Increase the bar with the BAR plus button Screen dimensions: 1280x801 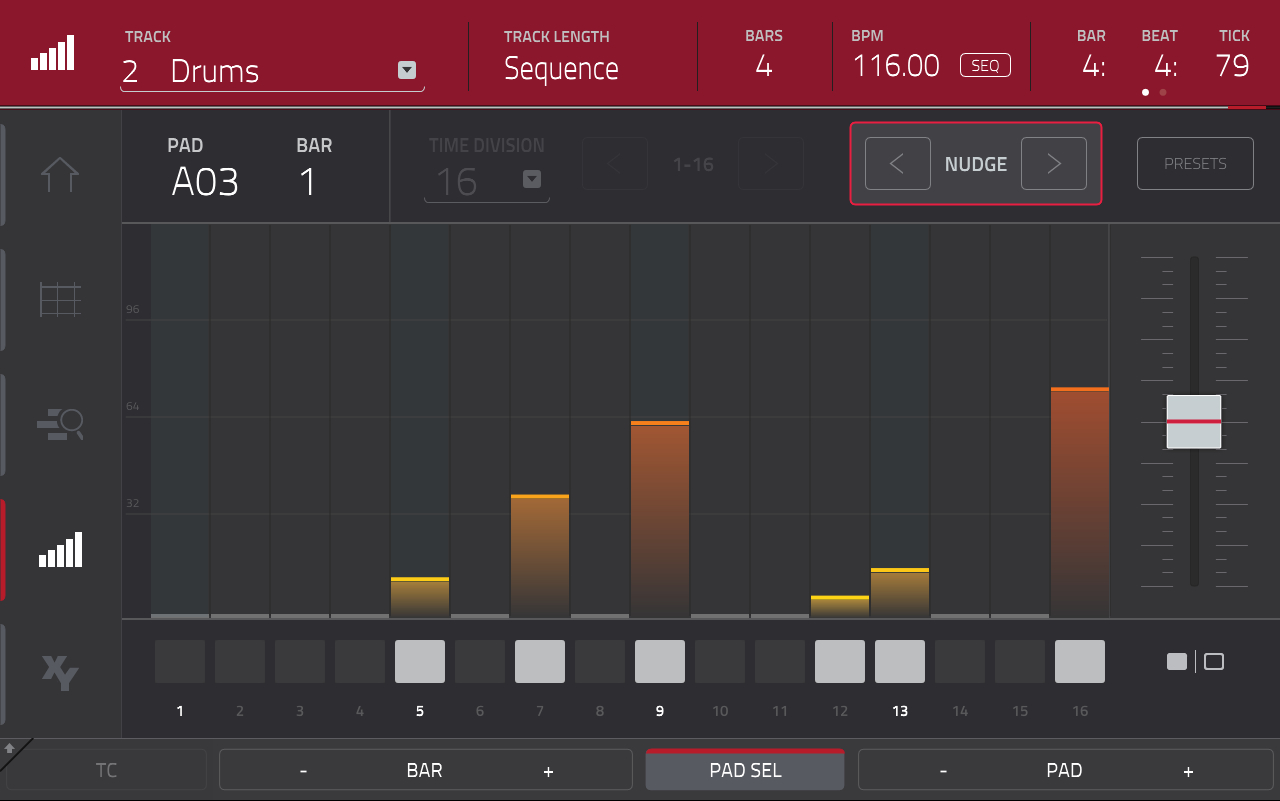[x=548, y=769]
